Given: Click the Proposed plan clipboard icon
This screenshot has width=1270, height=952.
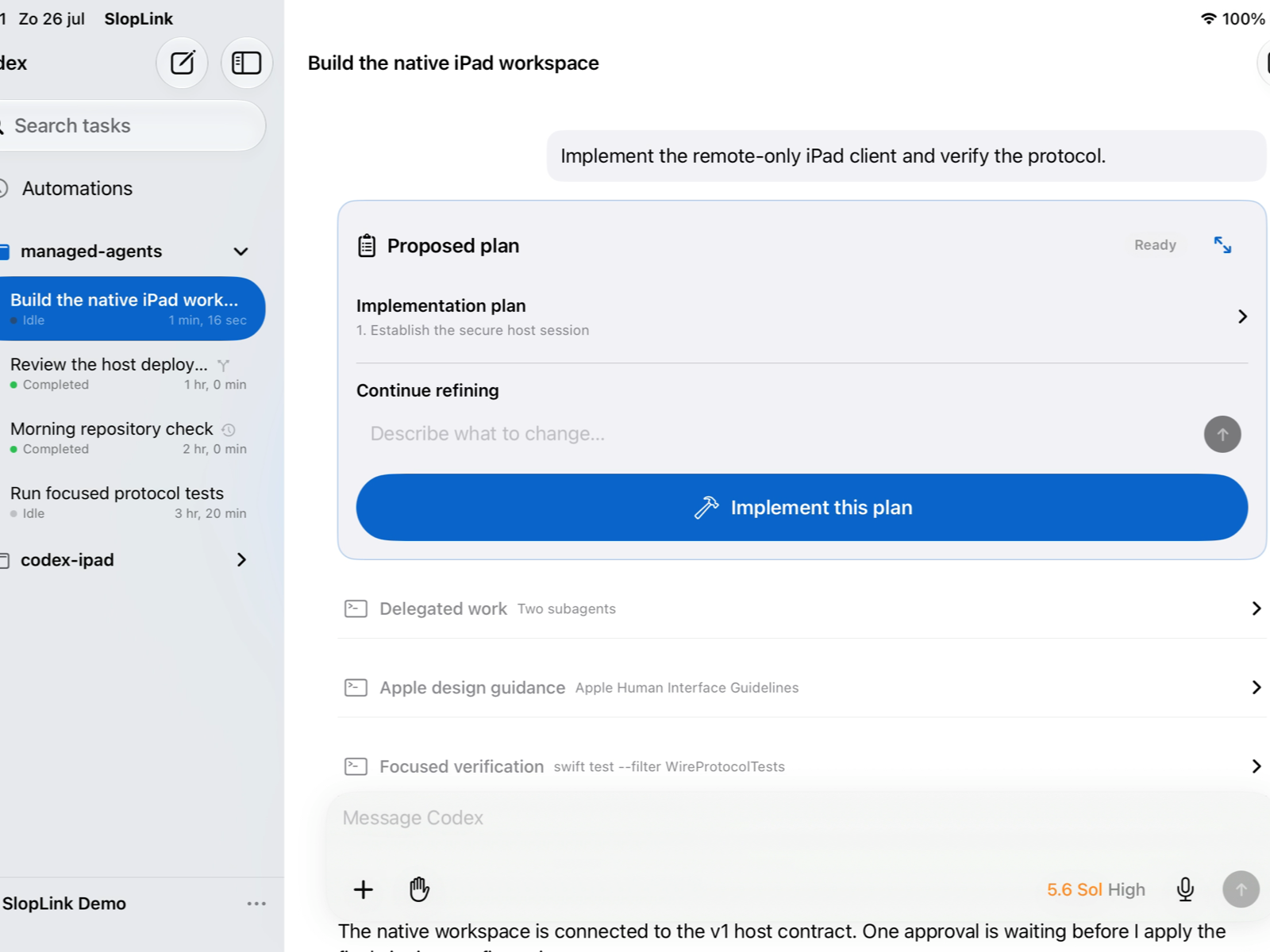Looking at the screenshot, I should tap(366, 246).
